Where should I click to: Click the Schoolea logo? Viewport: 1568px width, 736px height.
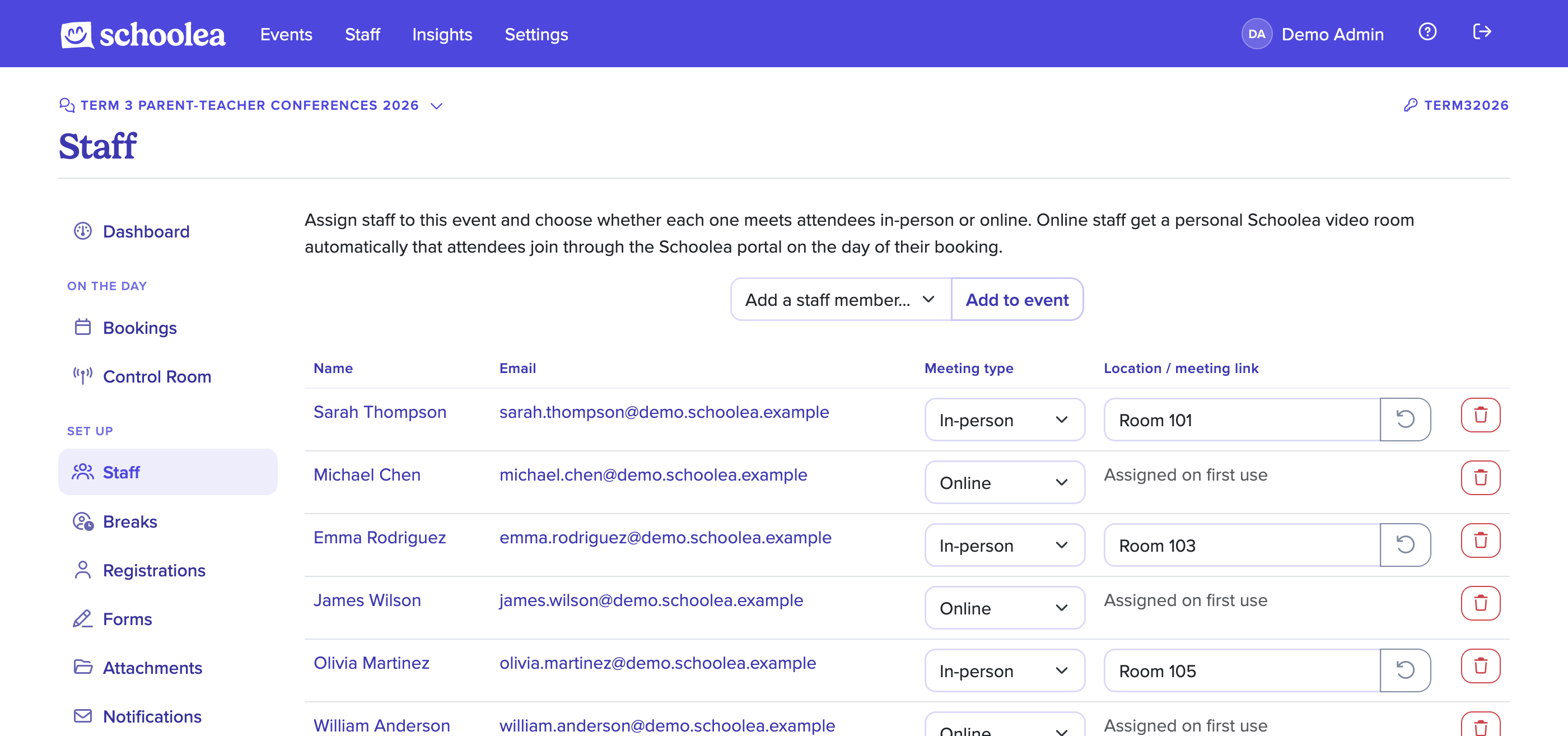(x=143, y=34)
